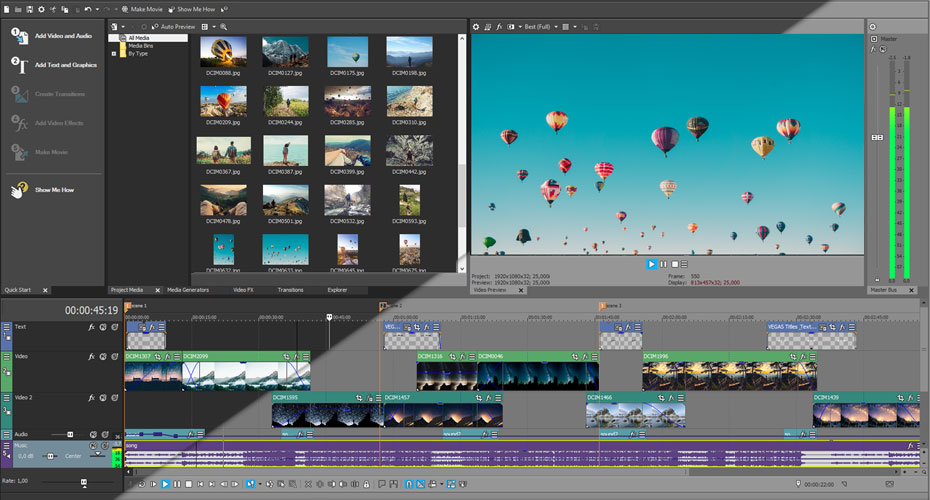The width and height of the screenshot is (930, 500).
Task: Open project properties gear in top toolbar
Action: point(42,9)
